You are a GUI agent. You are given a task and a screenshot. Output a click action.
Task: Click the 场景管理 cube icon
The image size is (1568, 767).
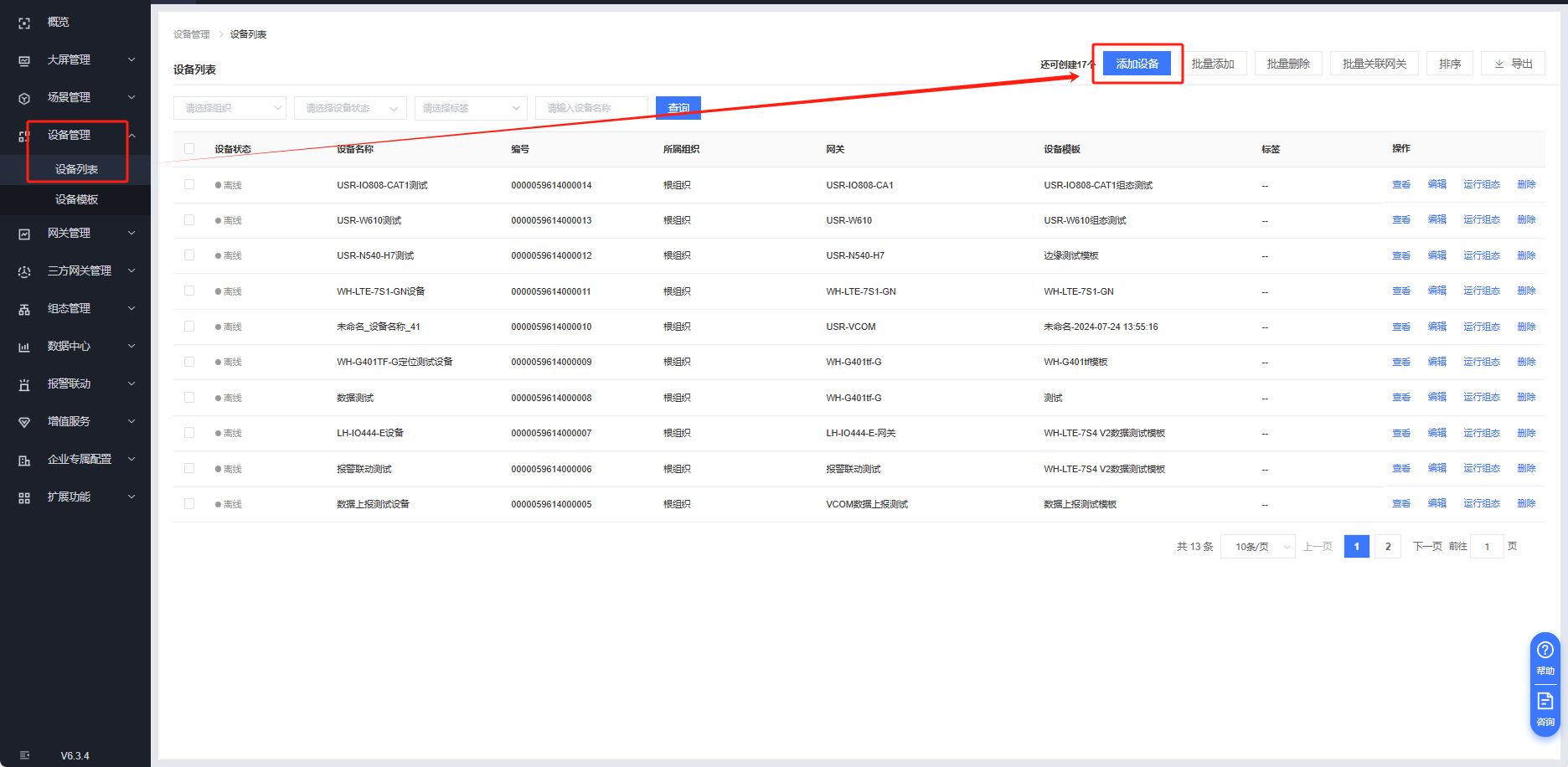point(24,99)
